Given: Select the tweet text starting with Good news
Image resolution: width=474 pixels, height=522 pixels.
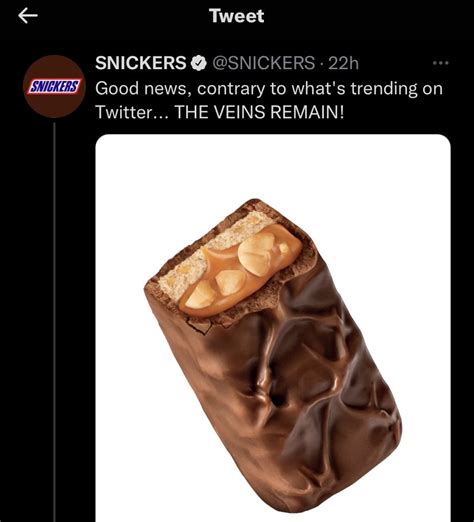Looking at the screenshot, I should coord(269,100).
